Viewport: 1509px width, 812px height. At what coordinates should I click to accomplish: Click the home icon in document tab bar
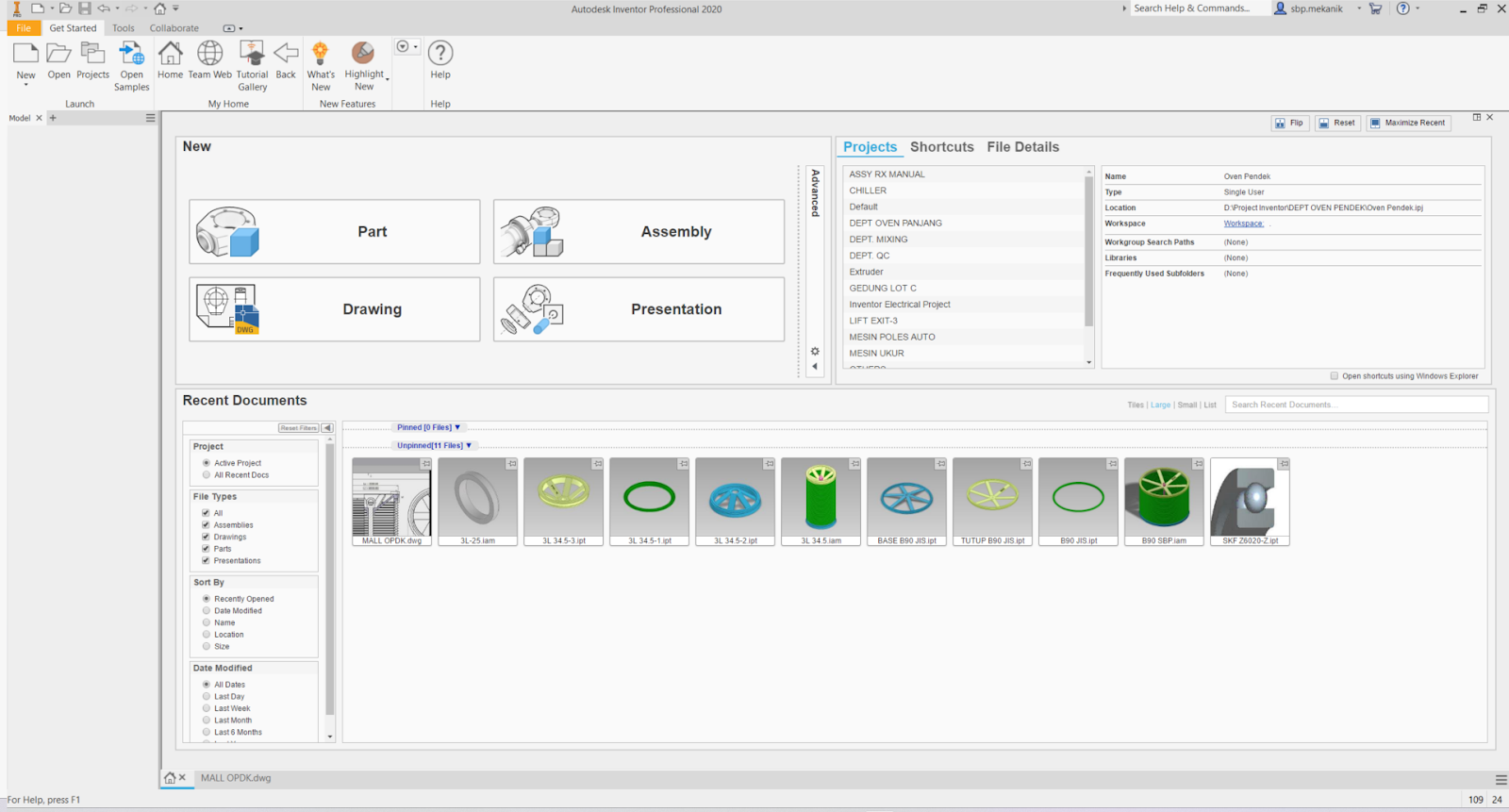point(170,778)
